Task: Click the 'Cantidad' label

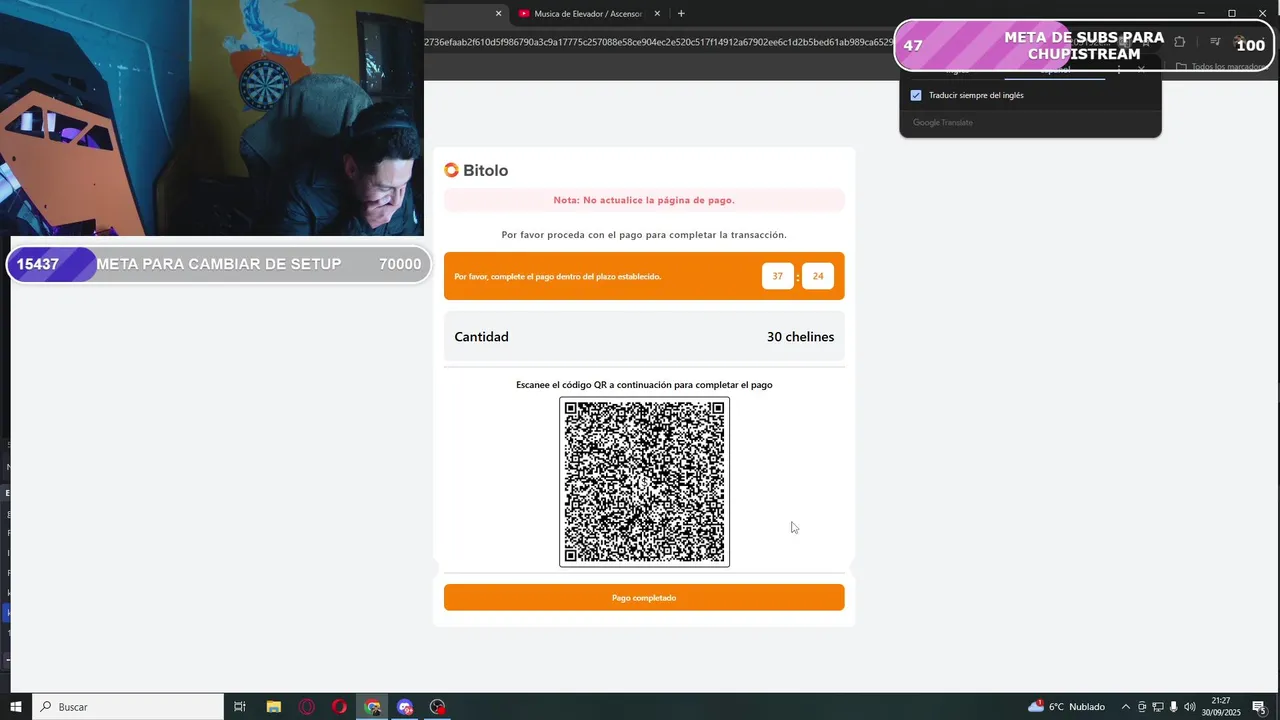Action: (481, 337)
